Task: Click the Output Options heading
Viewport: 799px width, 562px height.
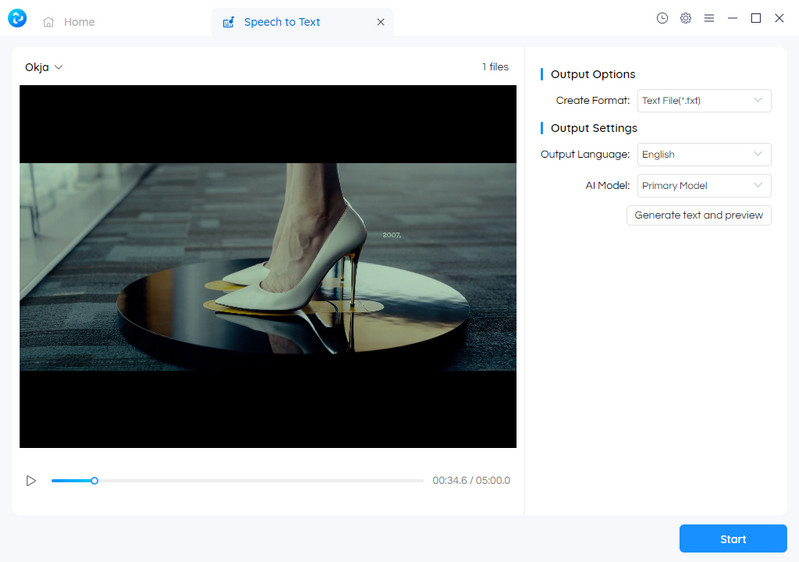Action: [593, 74]
